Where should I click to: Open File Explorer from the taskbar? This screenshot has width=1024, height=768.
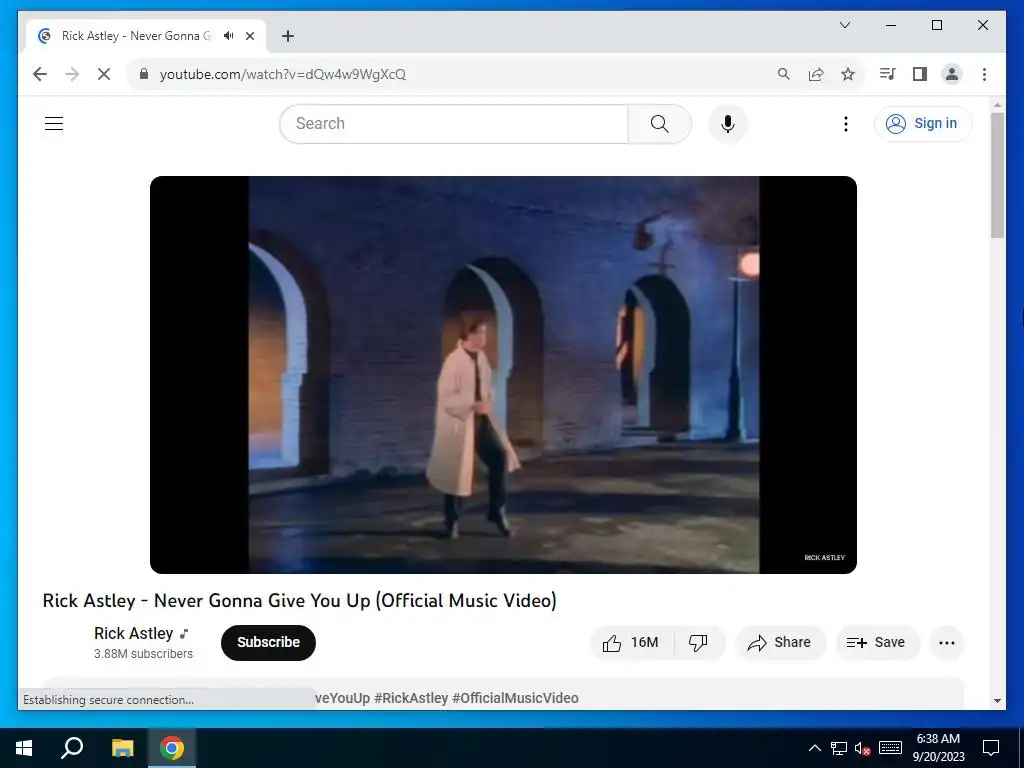click(122, 748)
